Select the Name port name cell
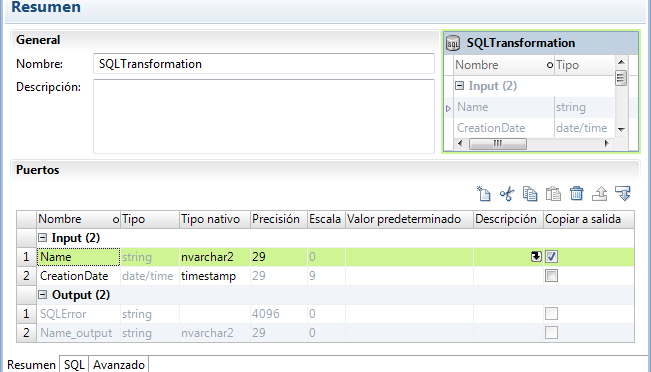 [78, 257]
